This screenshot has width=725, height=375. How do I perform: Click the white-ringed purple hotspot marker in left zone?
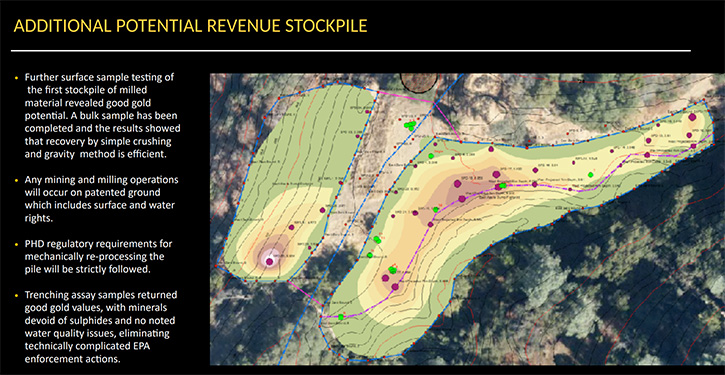(269, 261)
